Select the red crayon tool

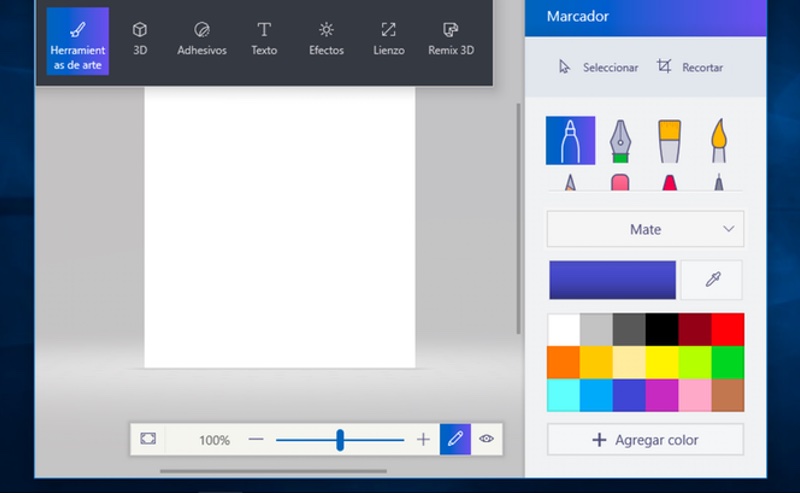[x=669, y=182]
